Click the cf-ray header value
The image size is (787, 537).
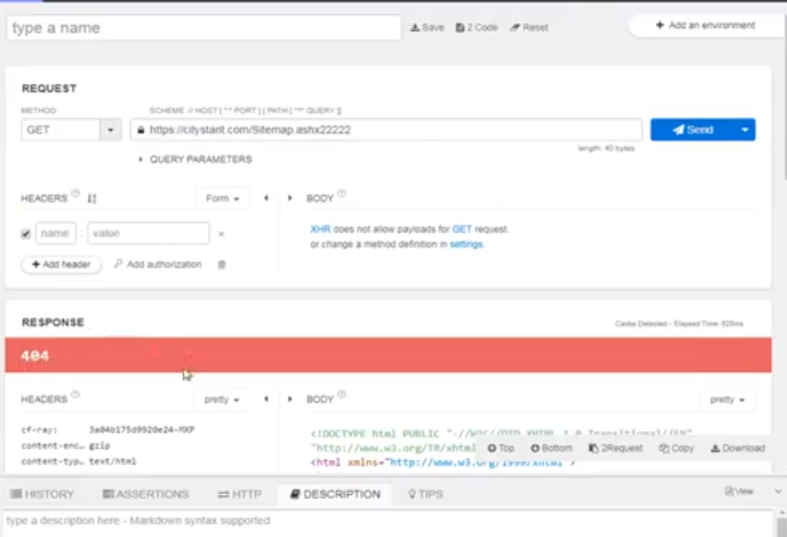point(142,430)
